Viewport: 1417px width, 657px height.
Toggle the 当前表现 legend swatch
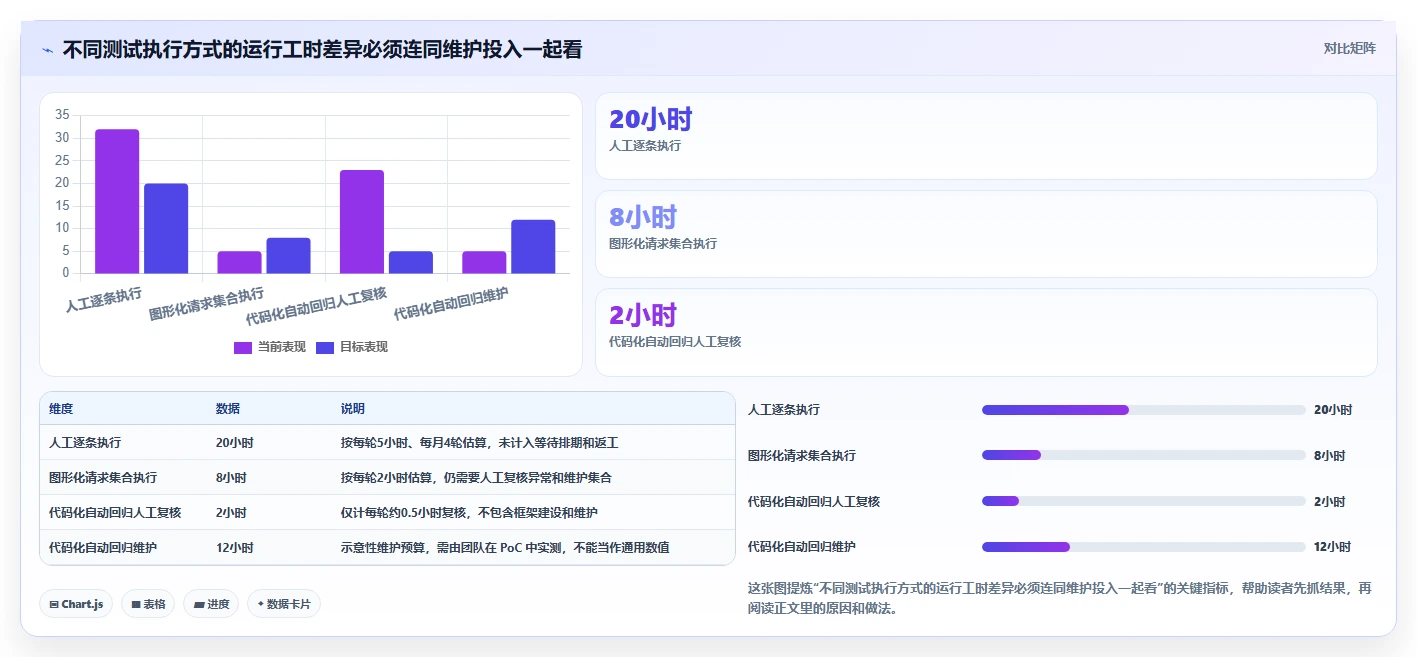coord(243,347)
